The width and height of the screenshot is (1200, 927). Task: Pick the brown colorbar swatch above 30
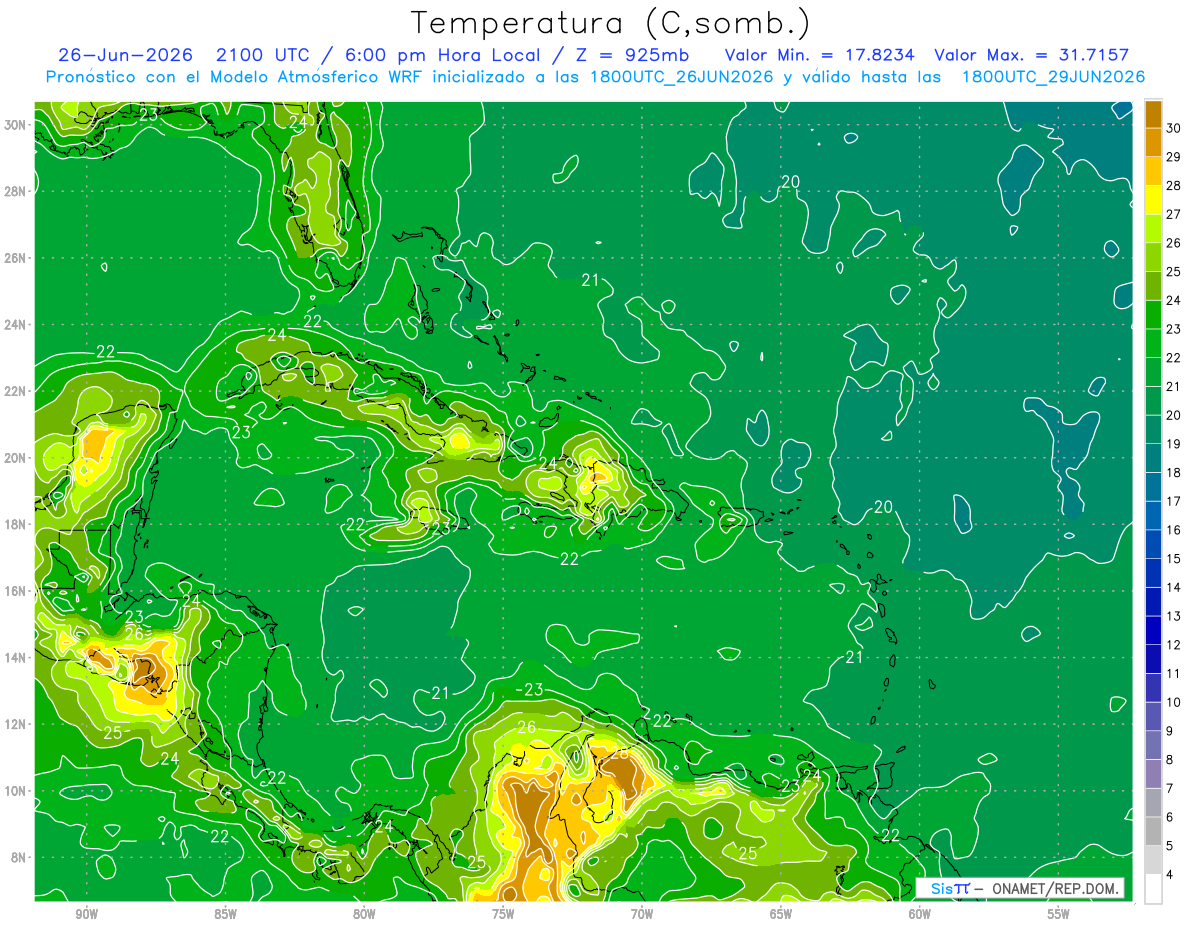pyautogui.click(x=1153, y=114)
